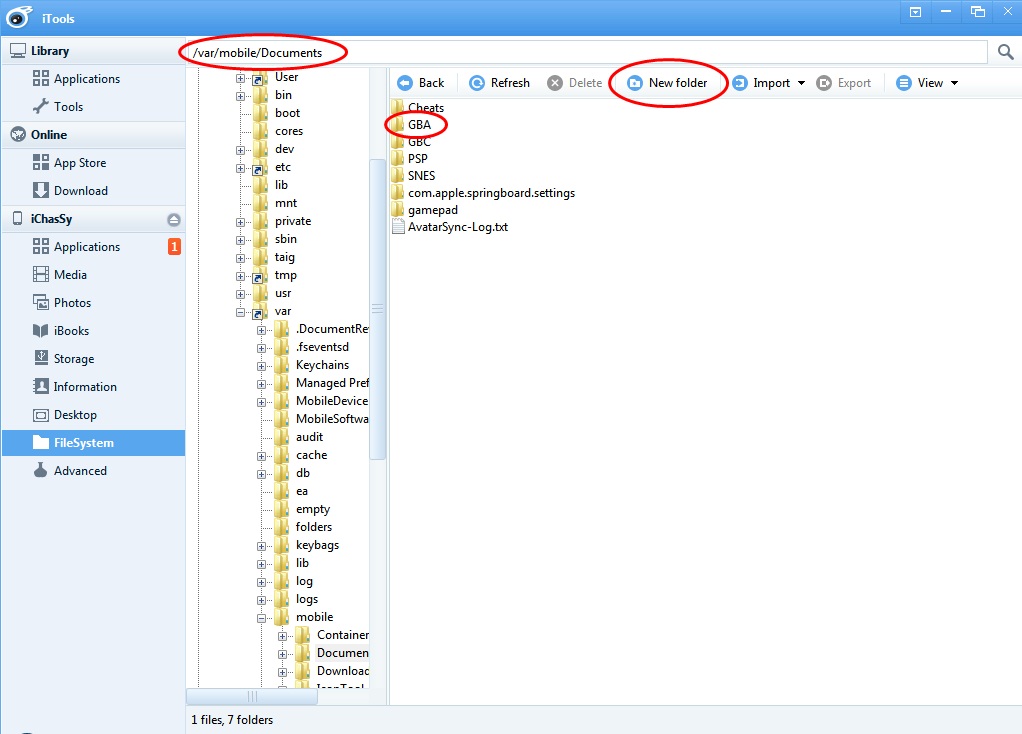This screenshot has width=1022, height=734.
Task: Click the View list icon
Action: click(903, 83)
